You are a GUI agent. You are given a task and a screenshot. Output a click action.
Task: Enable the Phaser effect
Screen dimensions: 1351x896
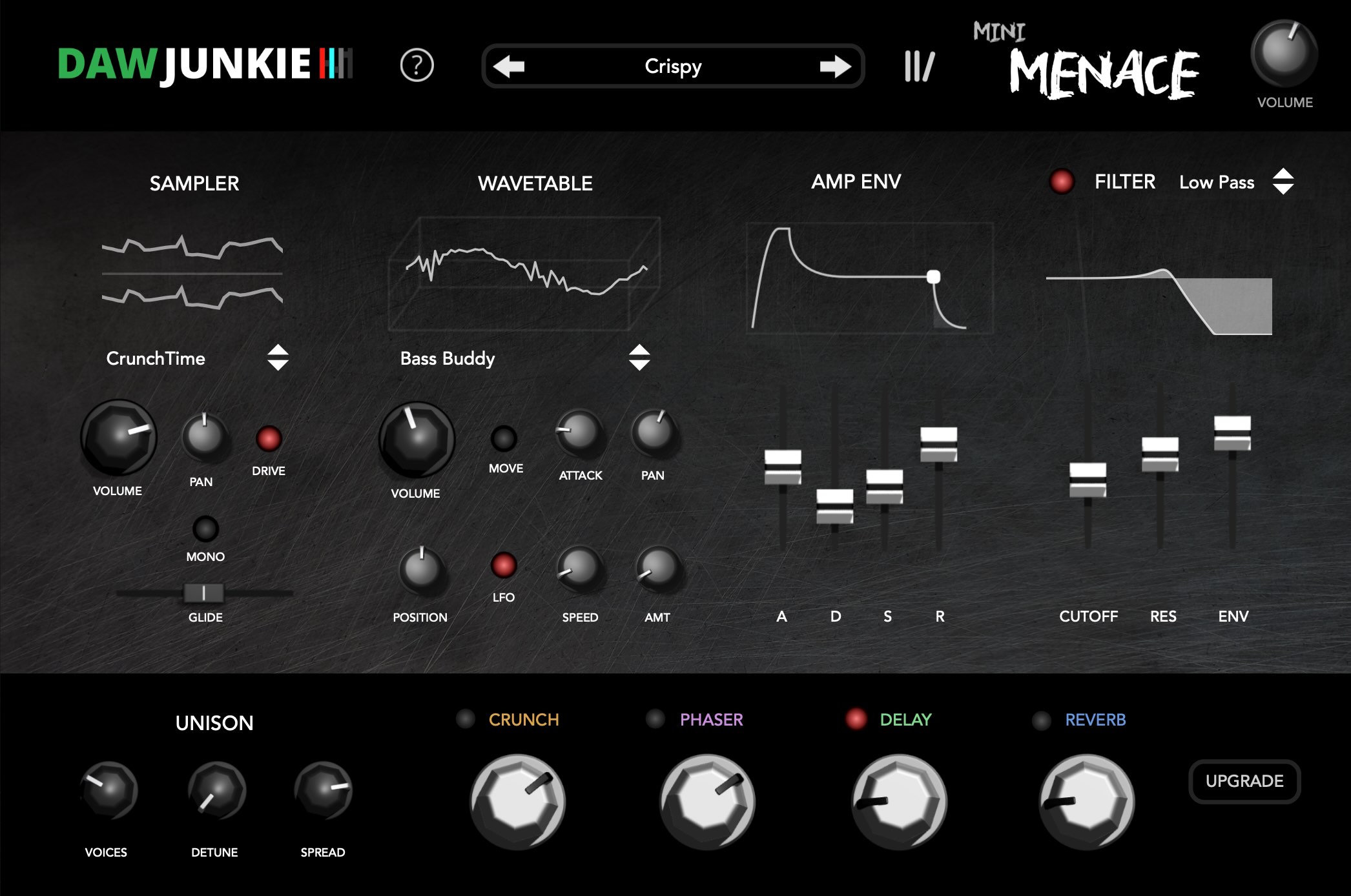pos(655,719)
